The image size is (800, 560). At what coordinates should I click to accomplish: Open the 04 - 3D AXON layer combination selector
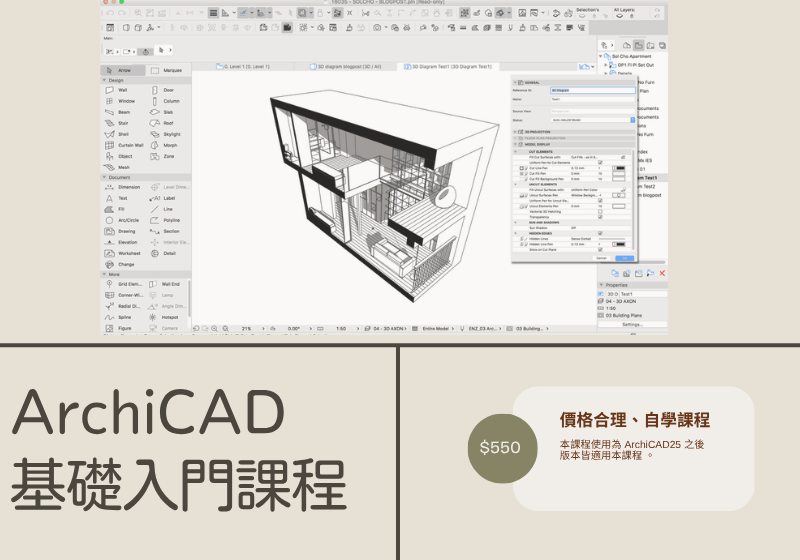pos(386,329)
